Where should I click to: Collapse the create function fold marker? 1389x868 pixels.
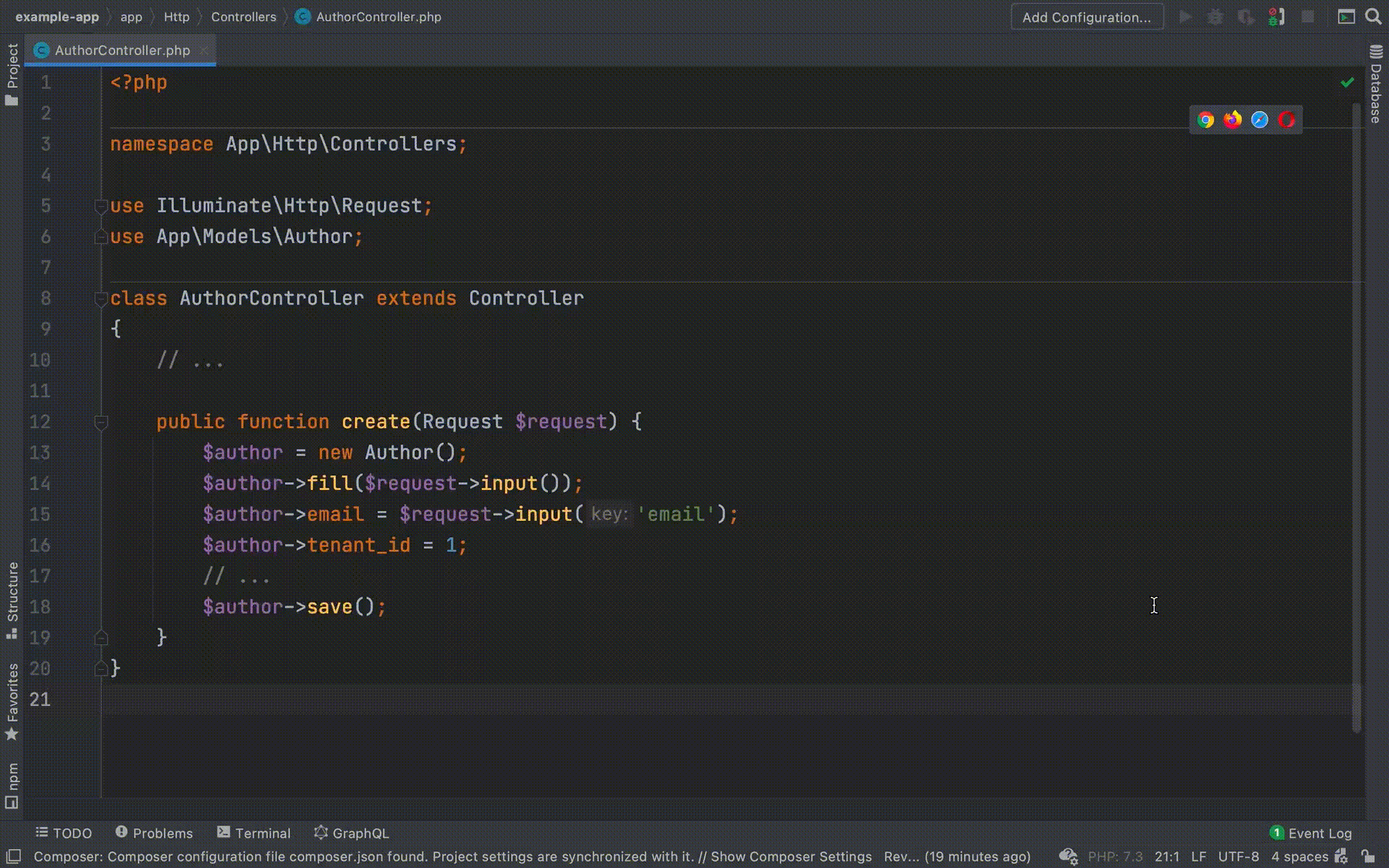click(x=101, y=422)
